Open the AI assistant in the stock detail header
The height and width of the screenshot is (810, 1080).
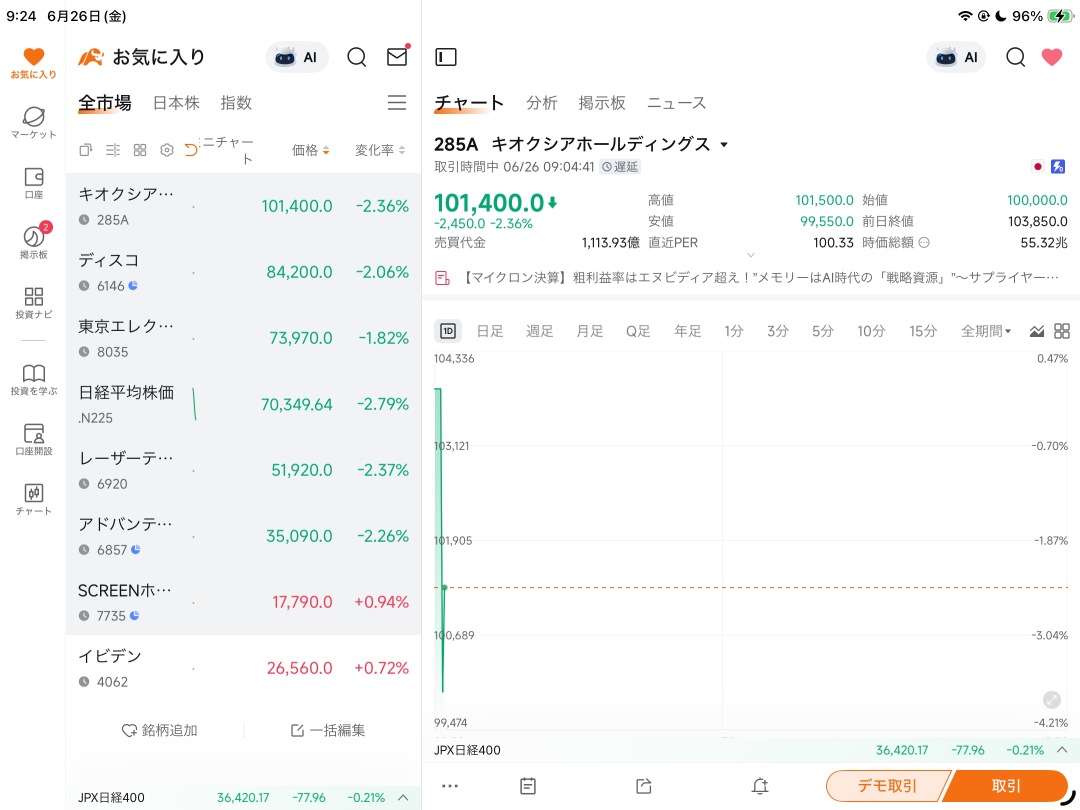click(x=956, y=57)
